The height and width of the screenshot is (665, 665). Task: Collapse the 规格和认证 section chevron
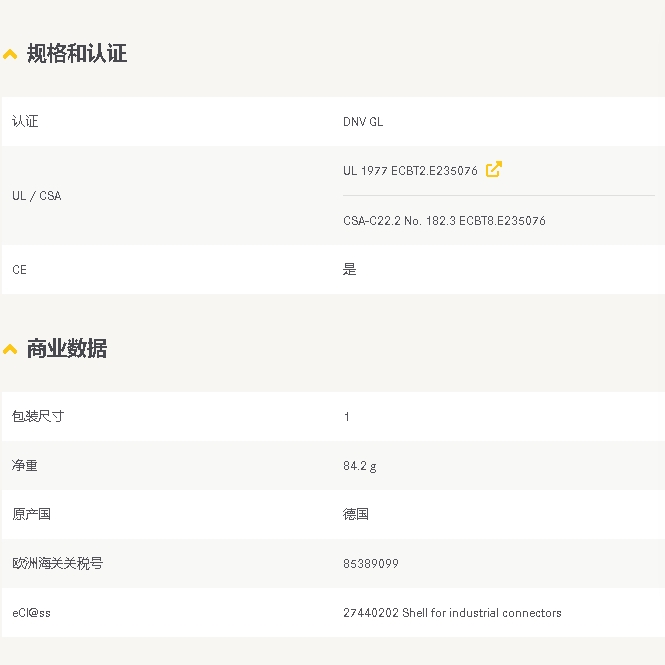10,54
